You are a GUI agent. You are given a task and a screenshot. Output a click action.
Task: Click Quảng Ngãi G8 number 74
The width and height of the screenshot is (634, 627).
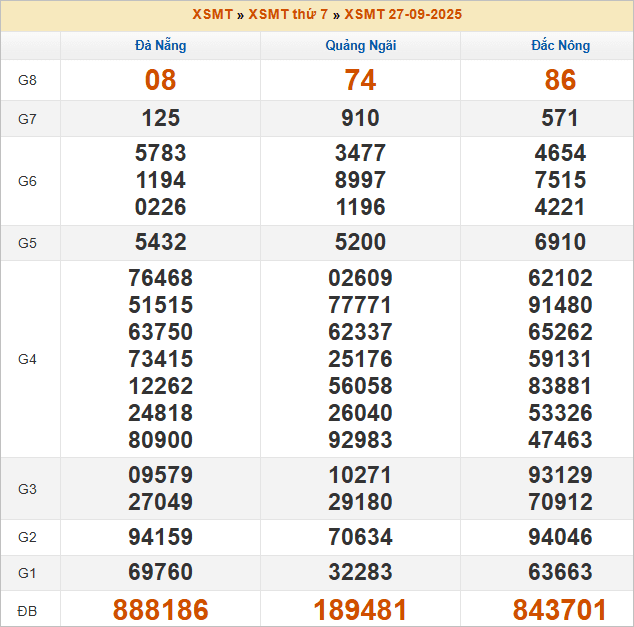point(360,81)
